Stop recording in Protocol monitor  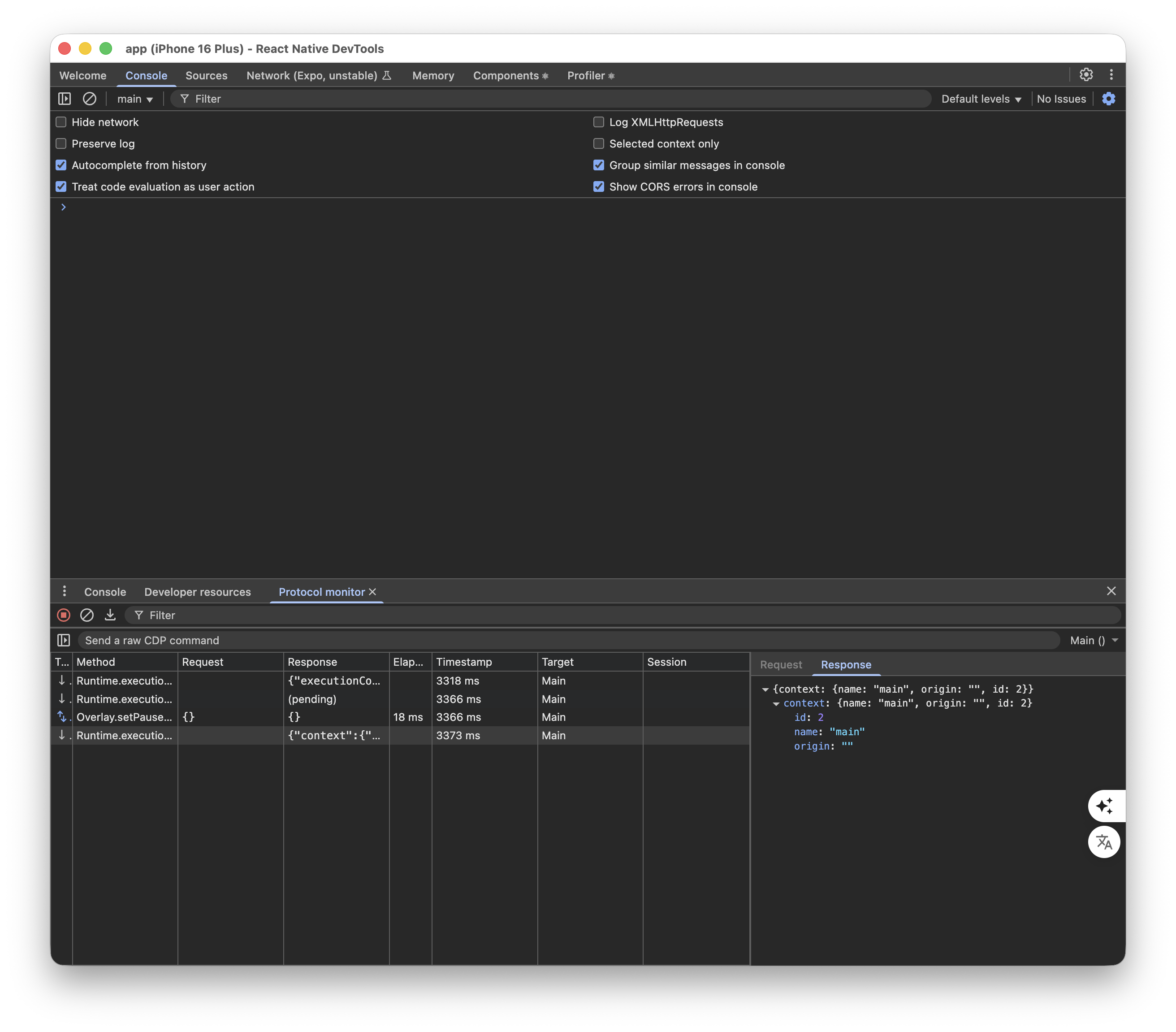point(64,615)
